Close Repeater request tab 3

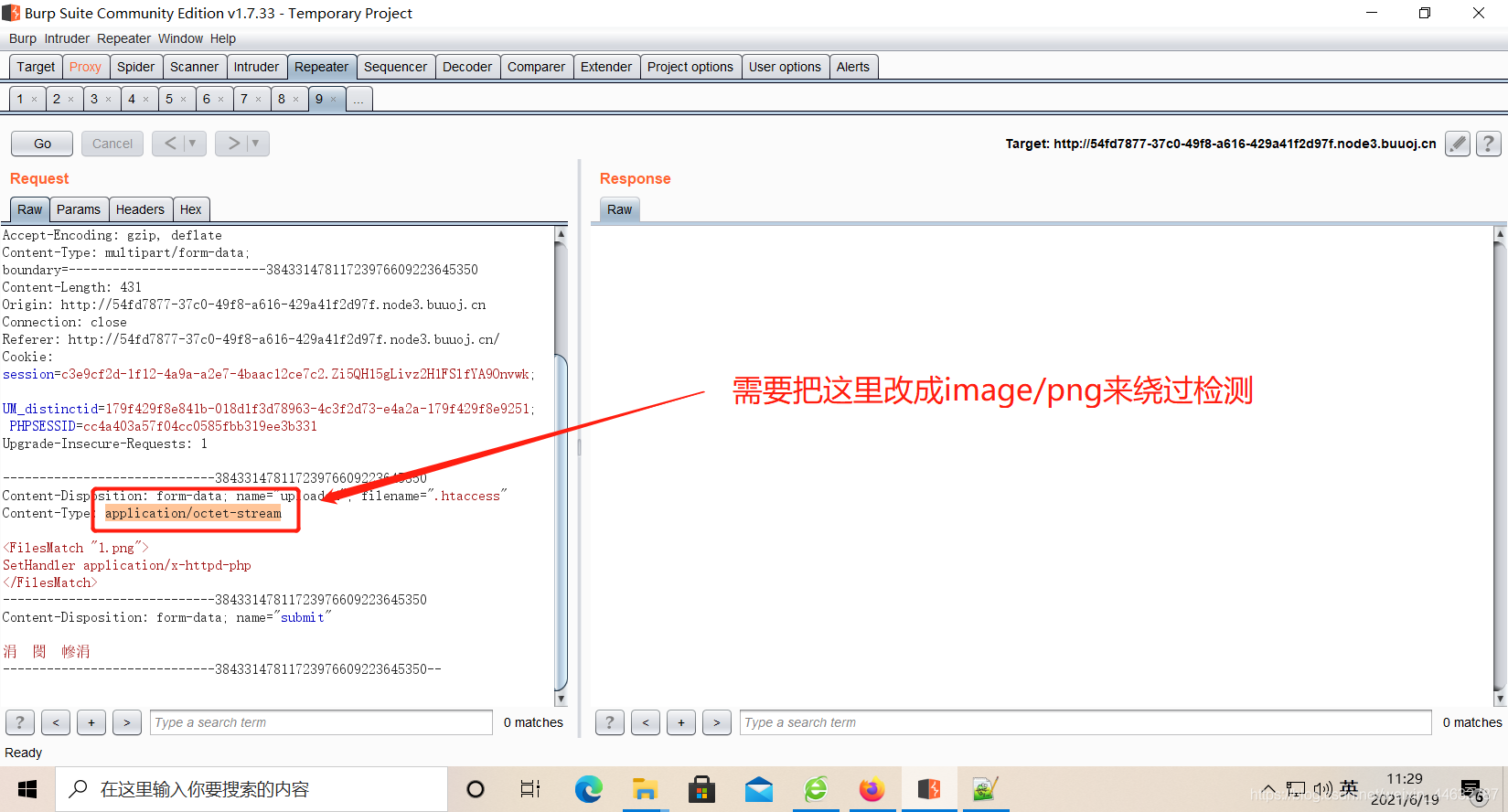108,100
